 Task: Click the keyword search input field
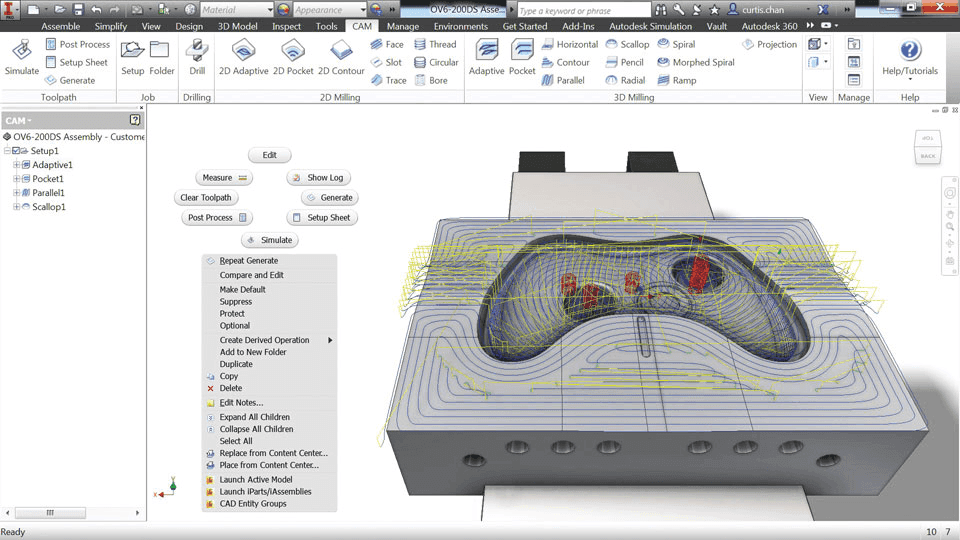coord(584,10)
